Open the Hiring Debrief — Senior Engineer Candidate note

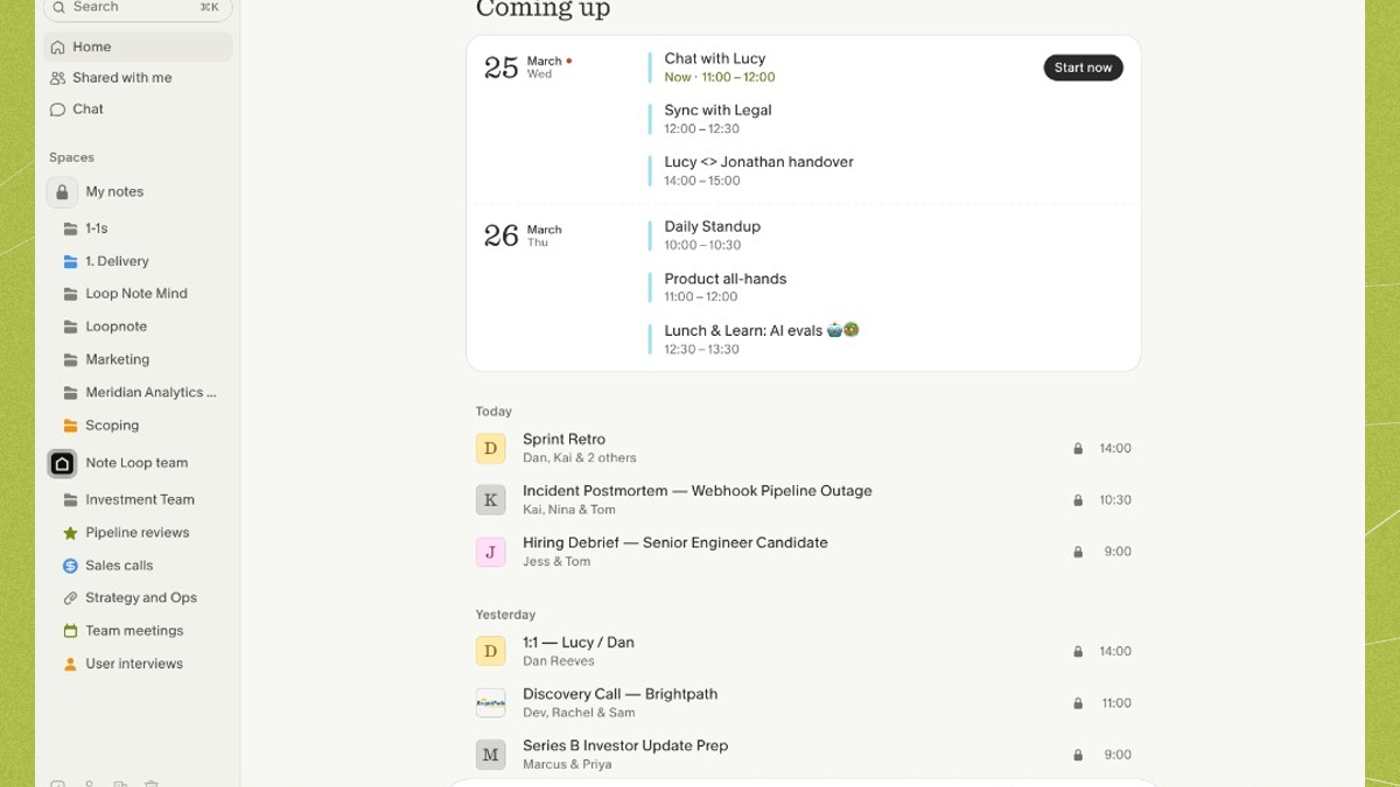click(803, 552)
